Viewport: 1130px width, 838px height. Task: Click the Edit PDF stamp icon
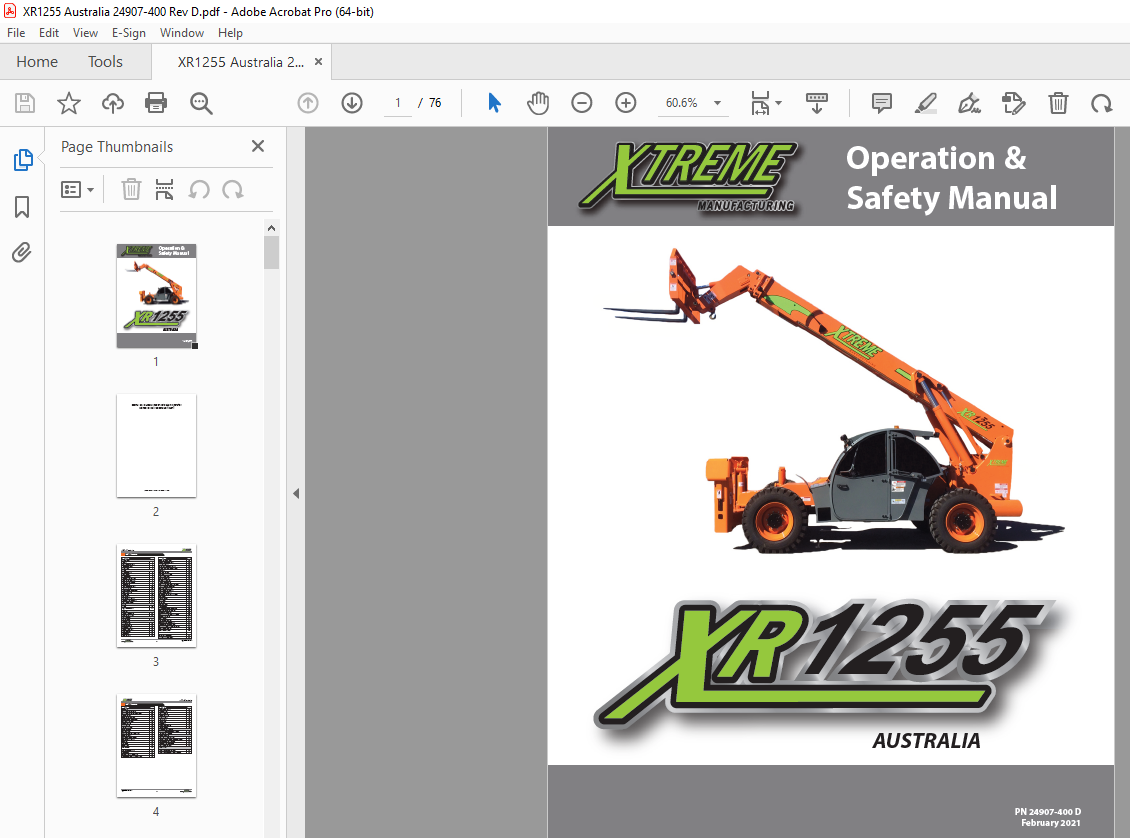point(1013,103)
